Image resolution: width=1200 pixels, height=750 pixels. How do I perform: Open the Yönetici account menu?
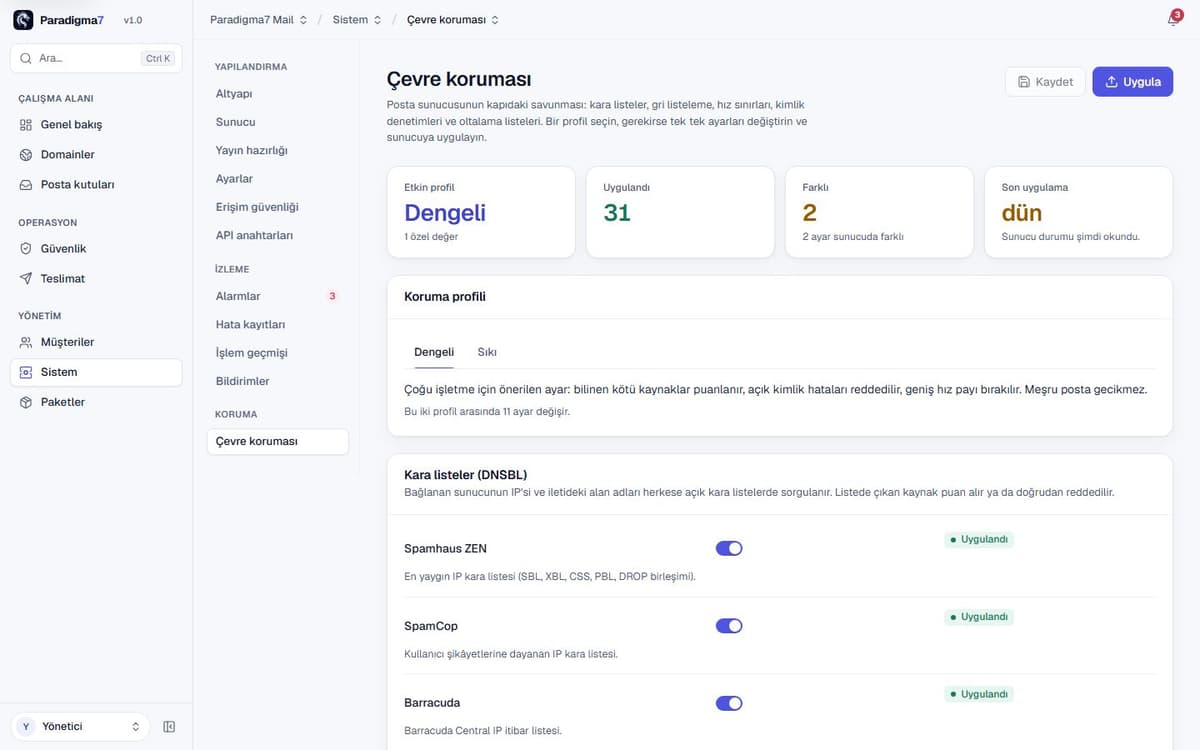(x=80, y=727)
